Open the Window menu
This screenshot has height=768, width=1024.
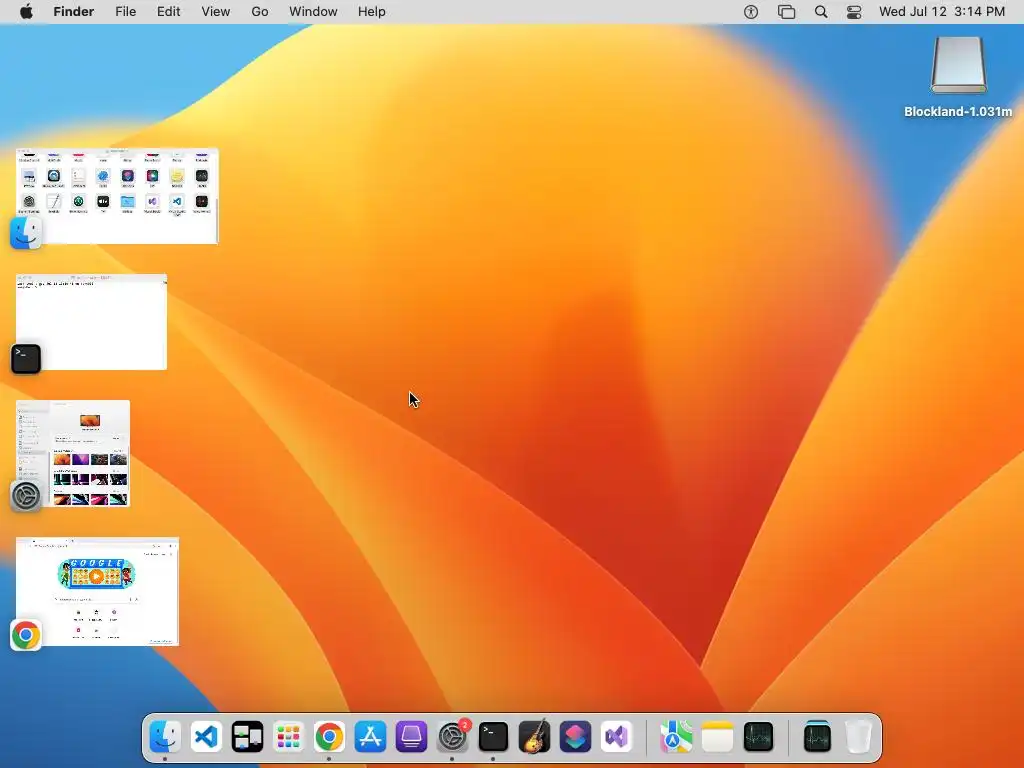pyautogui.click(x=313, y=12)
